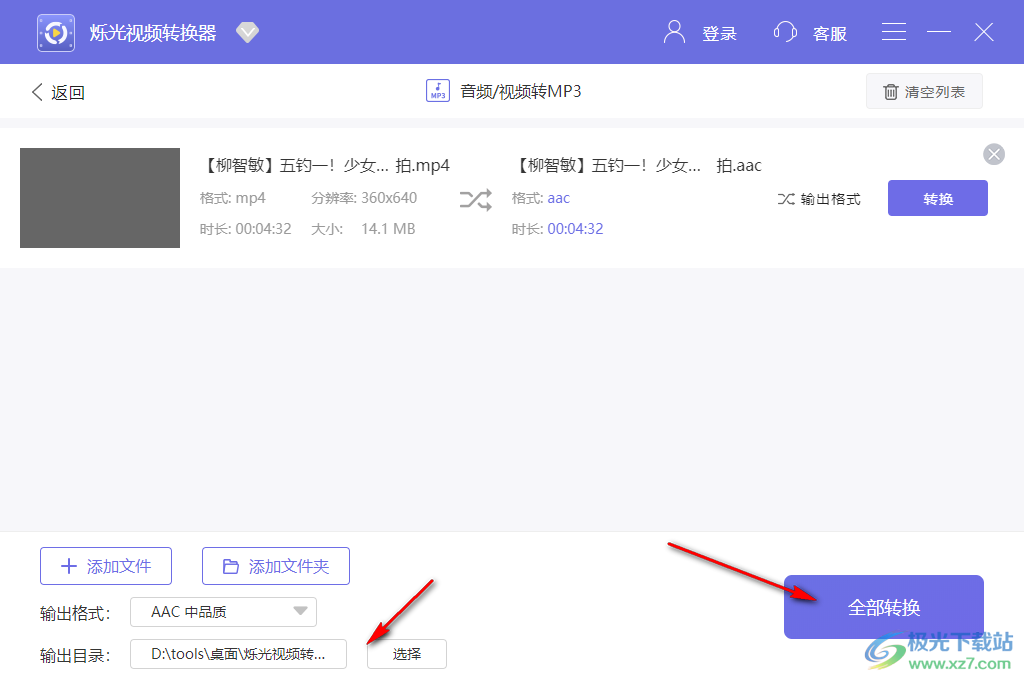Click the shuffle convert arrows icon

pos(475,199)
